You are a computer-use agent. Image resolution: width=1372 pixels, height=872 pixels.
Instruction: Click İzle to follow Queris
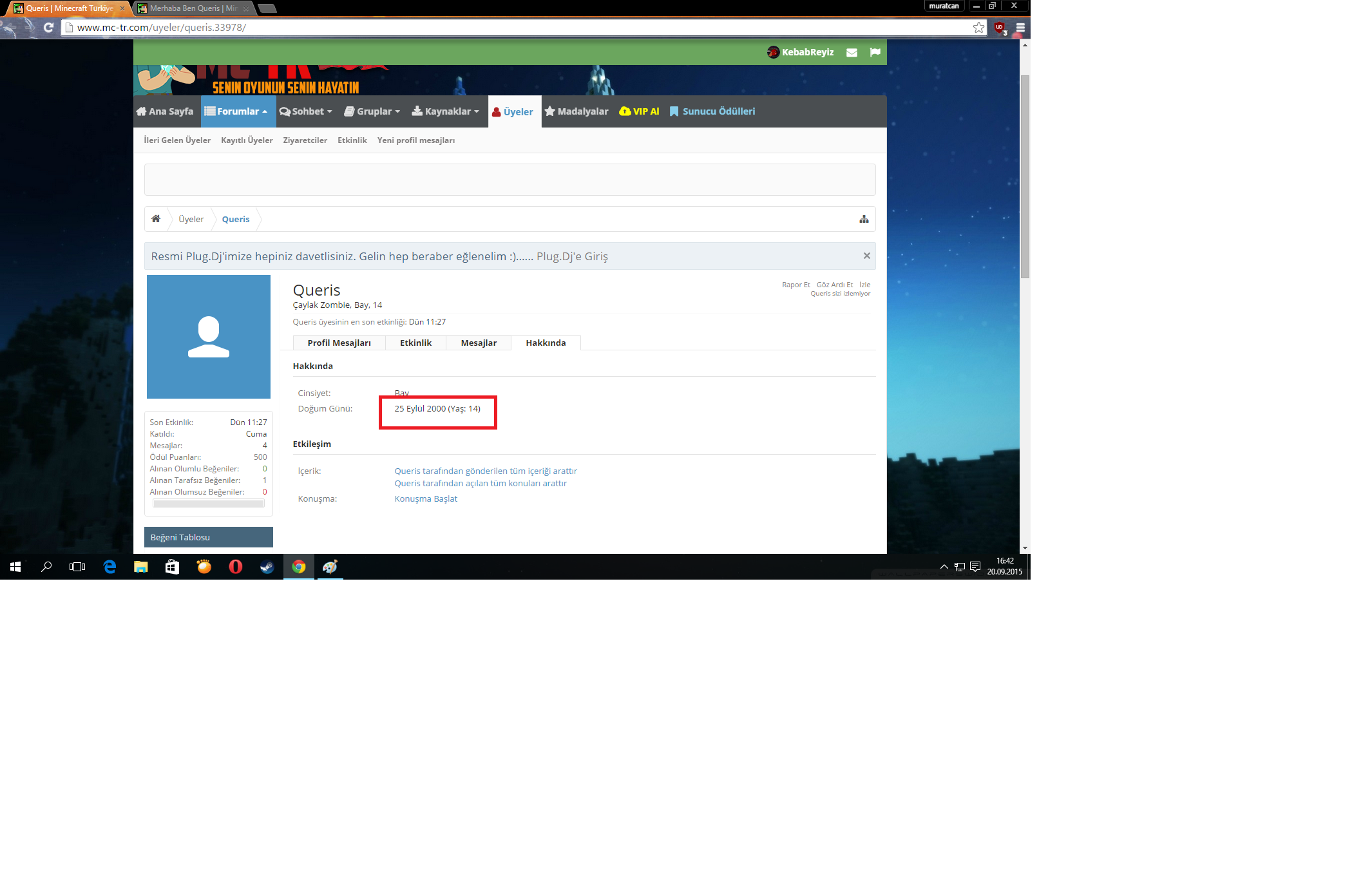pyautogui.click(x=865, y=285)
